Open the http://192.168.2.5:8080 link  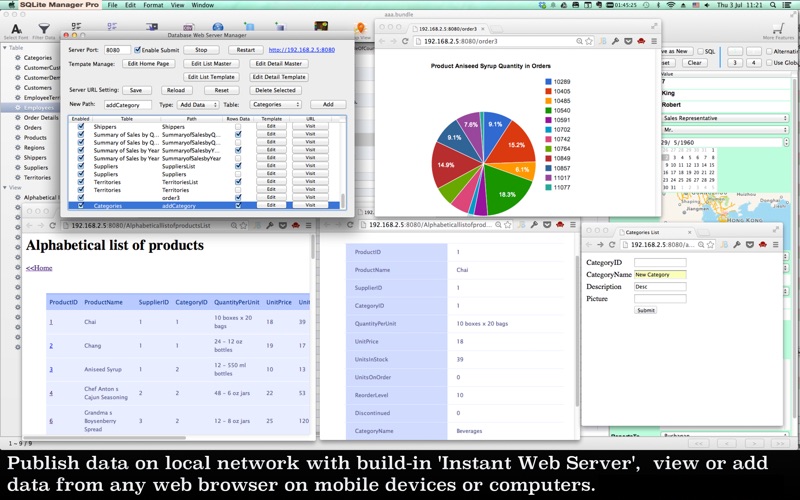302,49
